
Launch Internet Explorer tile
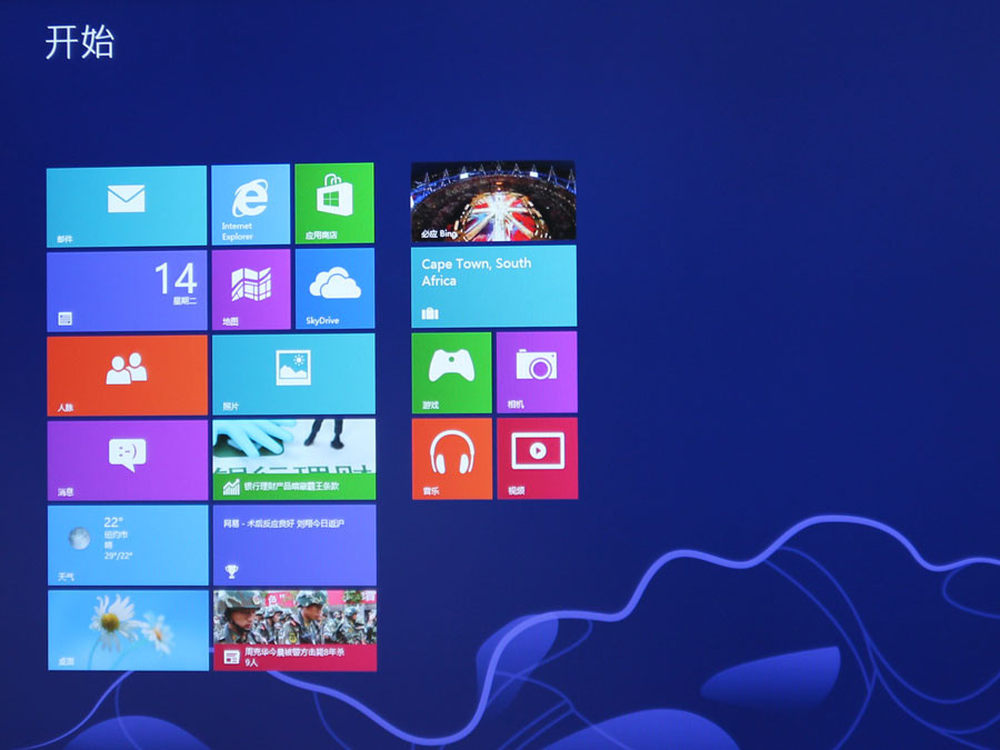tap(250, 204)
